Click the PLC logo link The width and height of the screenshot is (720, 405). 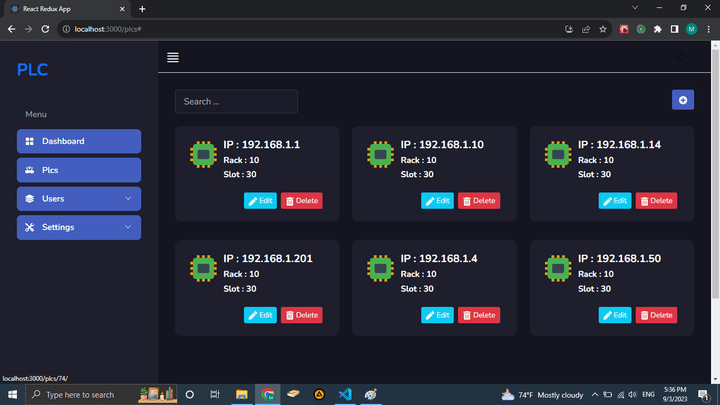33,70
